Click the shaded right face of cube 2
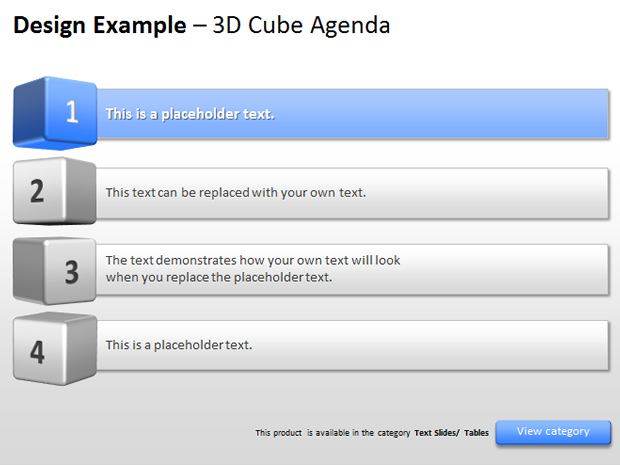The width and height of the screenshot is (620, 465). point(81,191)
